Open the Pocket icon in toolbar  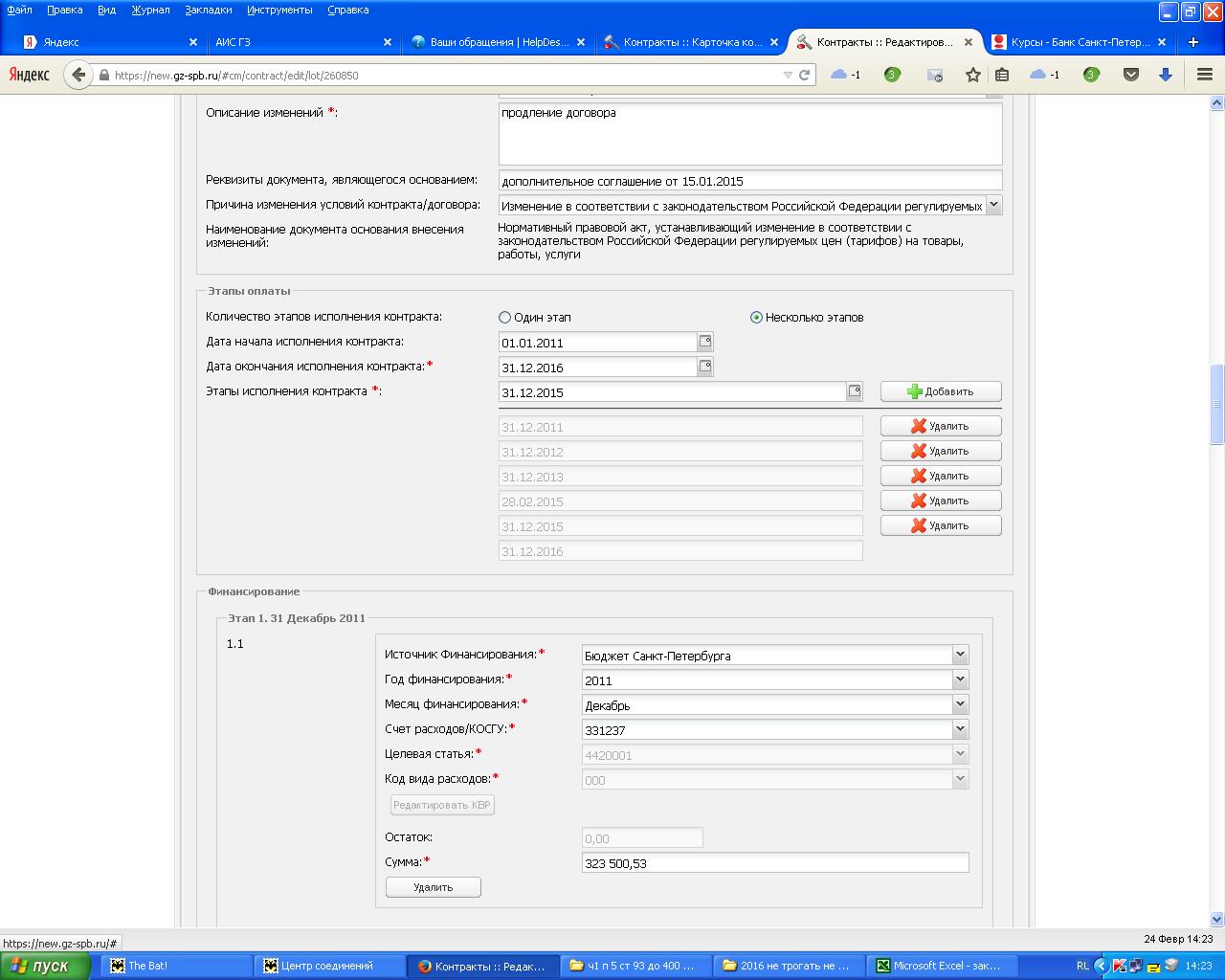pyautogui.click(x=1130, y=75)
